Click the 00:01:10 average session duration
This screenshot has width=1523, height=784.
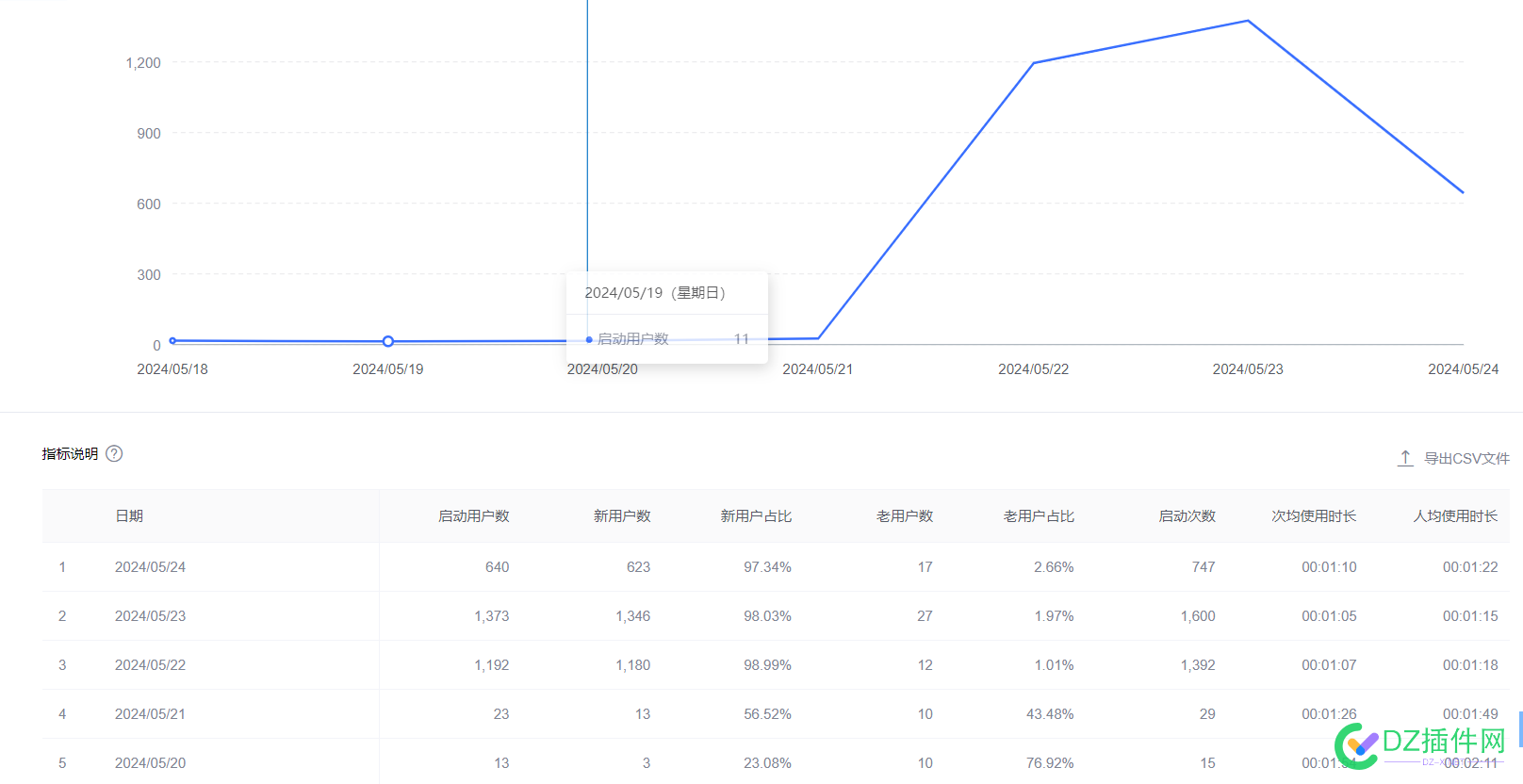[1329, 566]
